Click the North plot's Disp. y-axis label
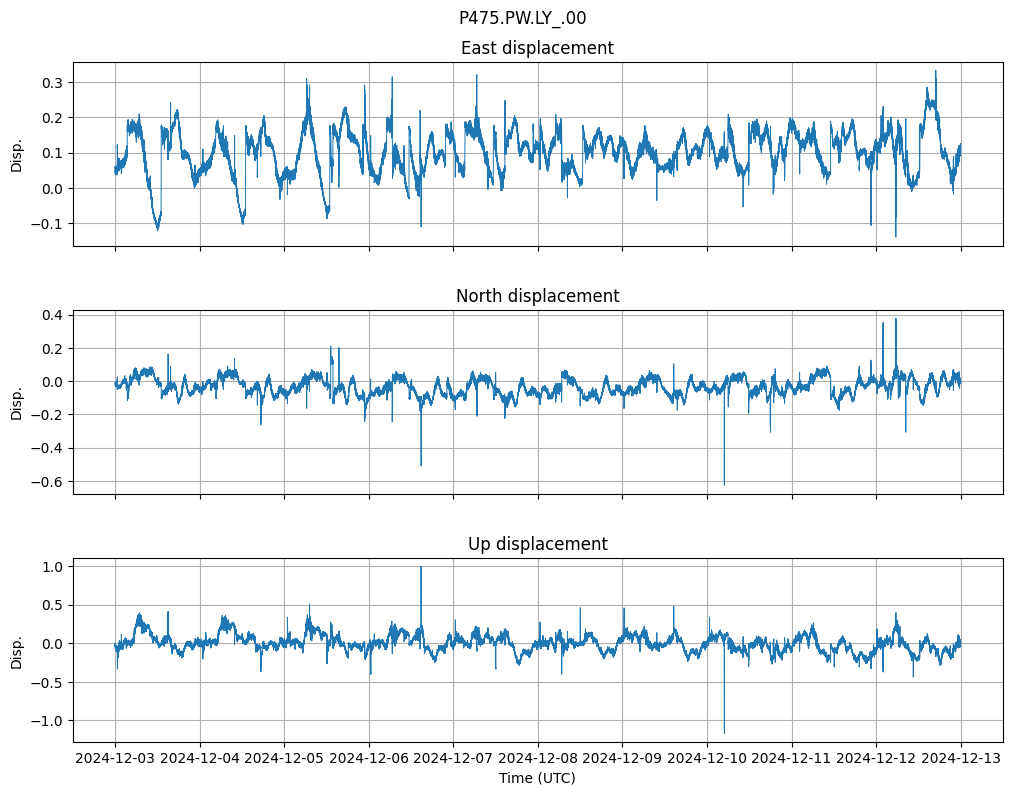1012x795 pixels. tap(17, 402)
